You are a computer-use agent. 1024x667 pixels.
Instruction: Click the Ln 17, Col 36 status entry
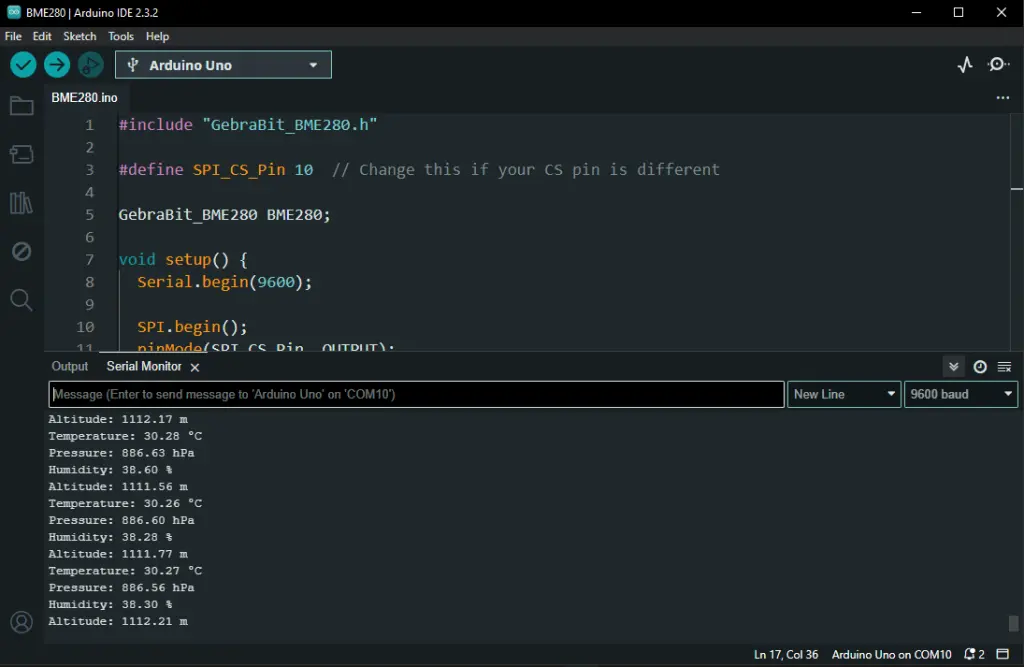coord(786,654)
